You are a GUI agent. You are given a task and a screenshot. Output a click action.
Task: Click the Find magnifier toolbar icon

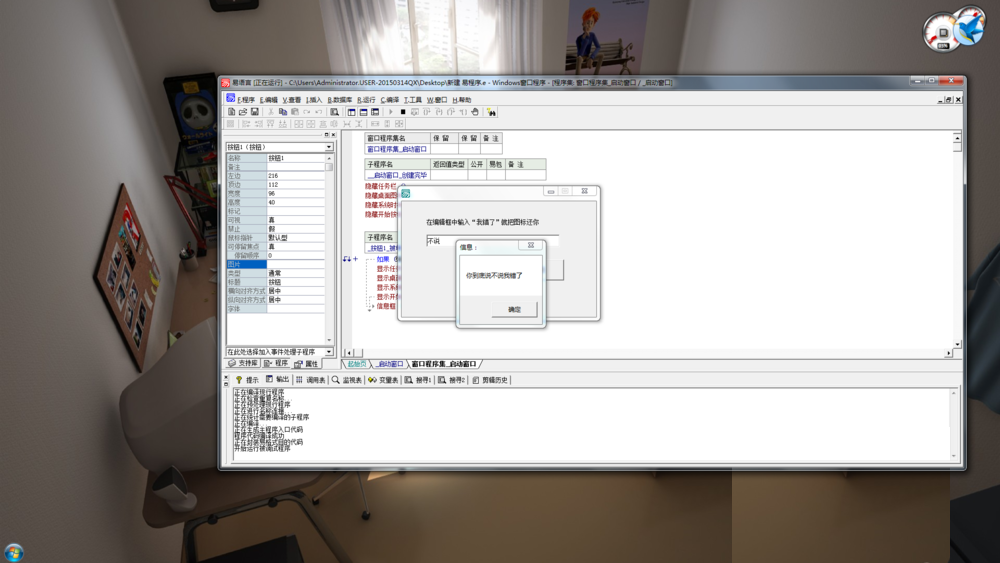(334, 112)
